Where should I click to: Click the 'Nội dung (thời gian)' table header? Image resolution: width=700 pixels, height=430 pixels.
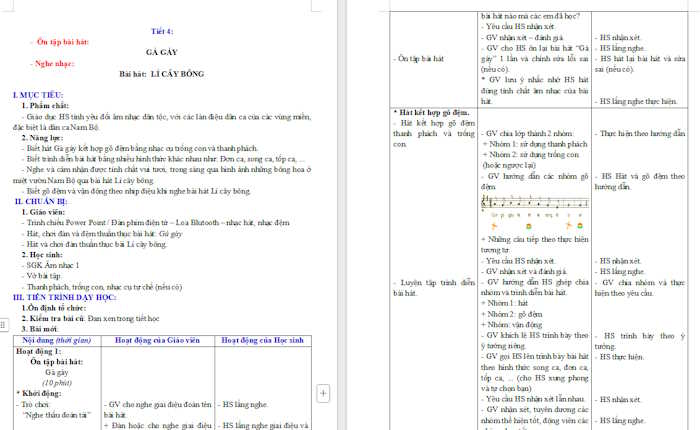53,341
